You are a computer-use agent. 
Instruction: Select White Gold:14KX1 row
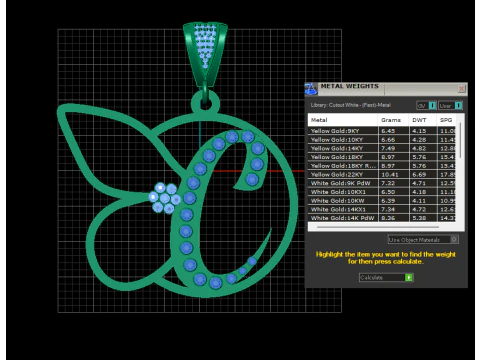coord(381,209)
